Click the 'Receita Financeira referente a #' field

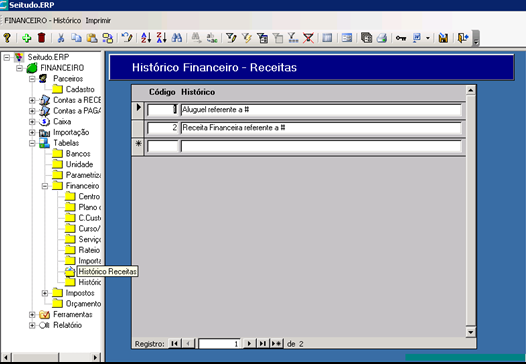321,128
